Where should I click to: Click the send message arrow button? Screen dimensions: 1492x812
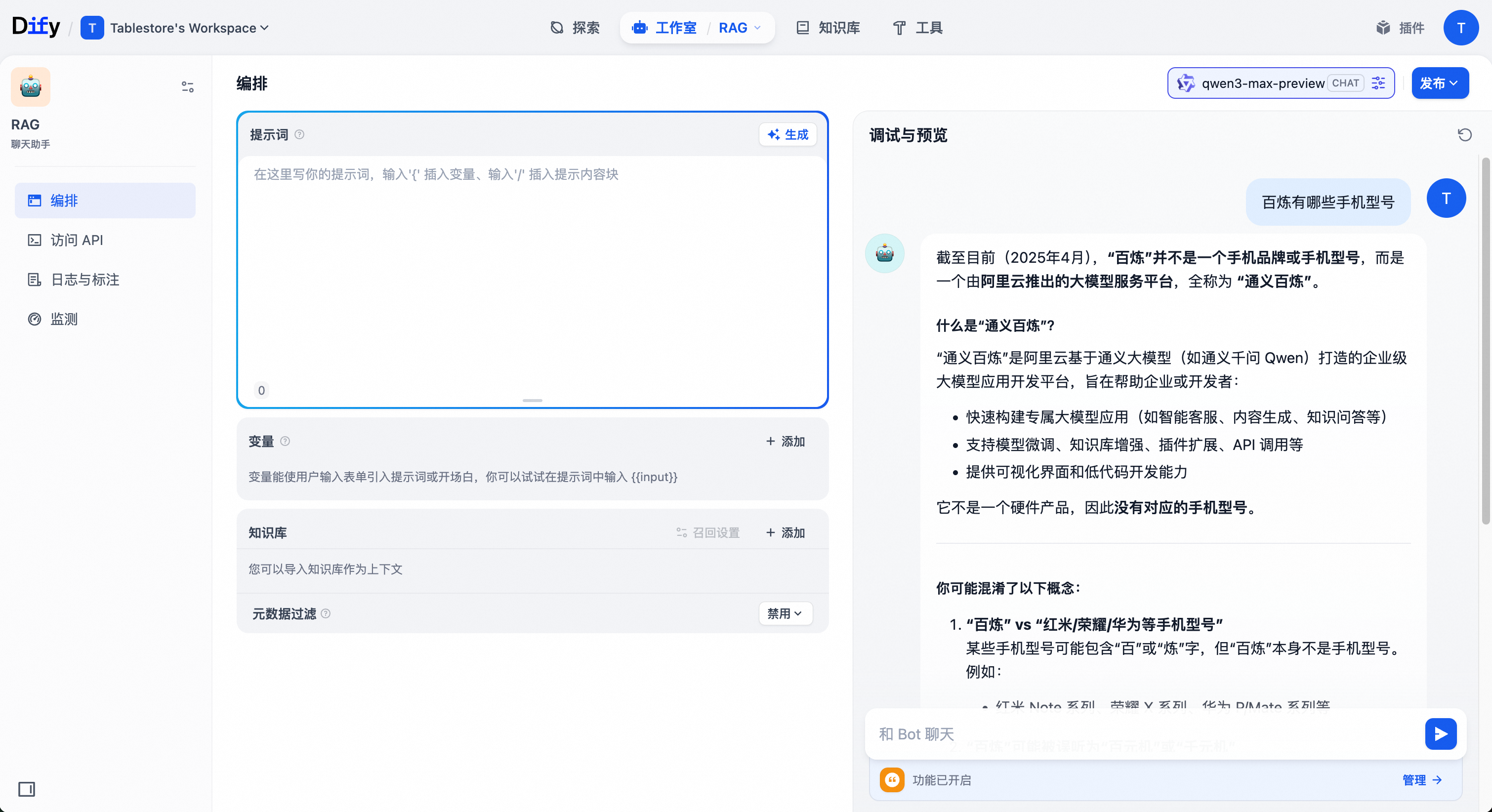pyautogui.click(x=1441, y=734)
